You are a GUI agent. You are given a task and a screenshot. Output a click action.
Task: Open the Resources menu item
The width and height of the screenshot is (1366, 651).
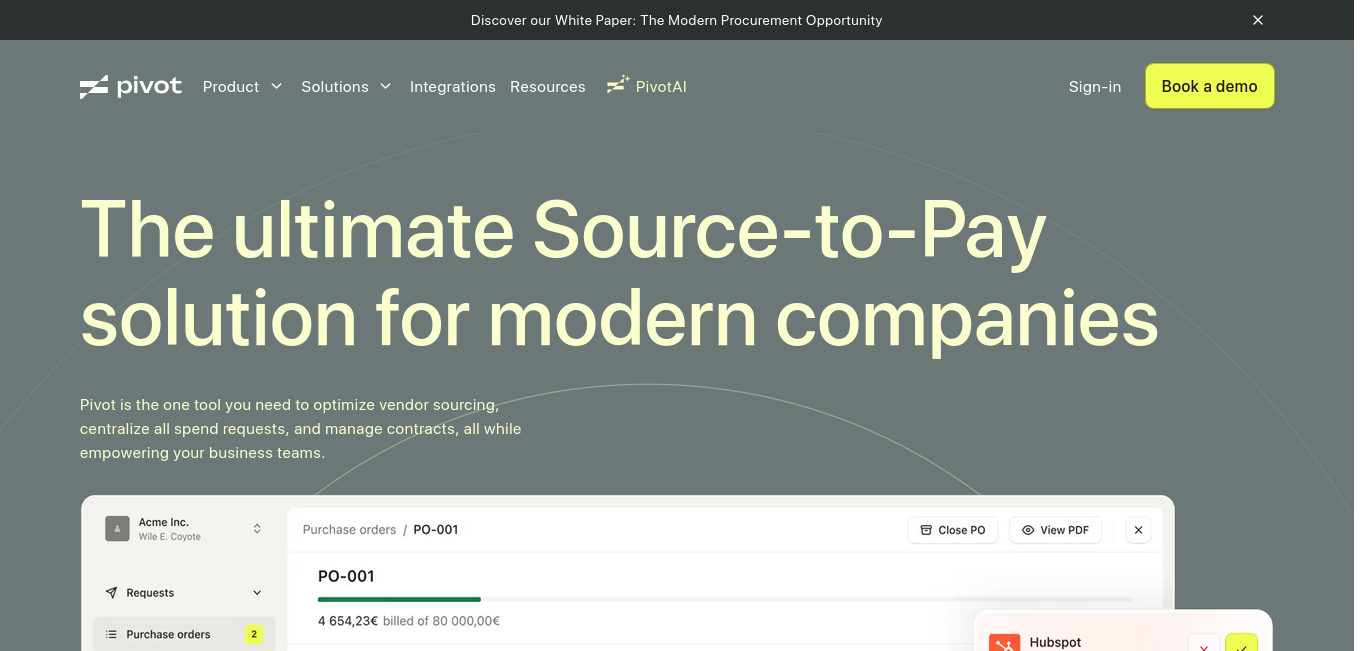[x=547, y=87]
